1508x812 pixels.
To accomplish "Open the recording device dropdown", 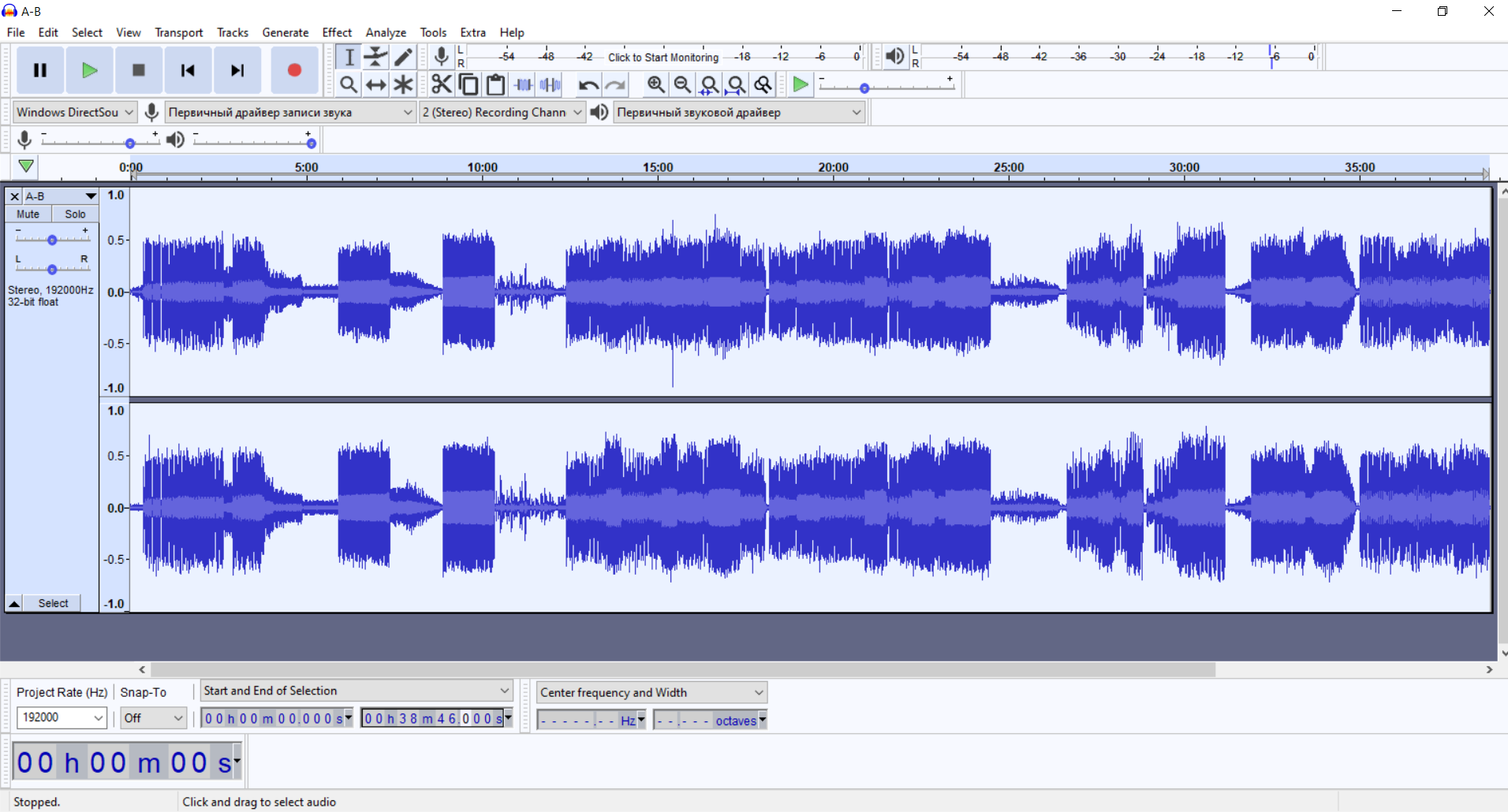I will (290, 112).
